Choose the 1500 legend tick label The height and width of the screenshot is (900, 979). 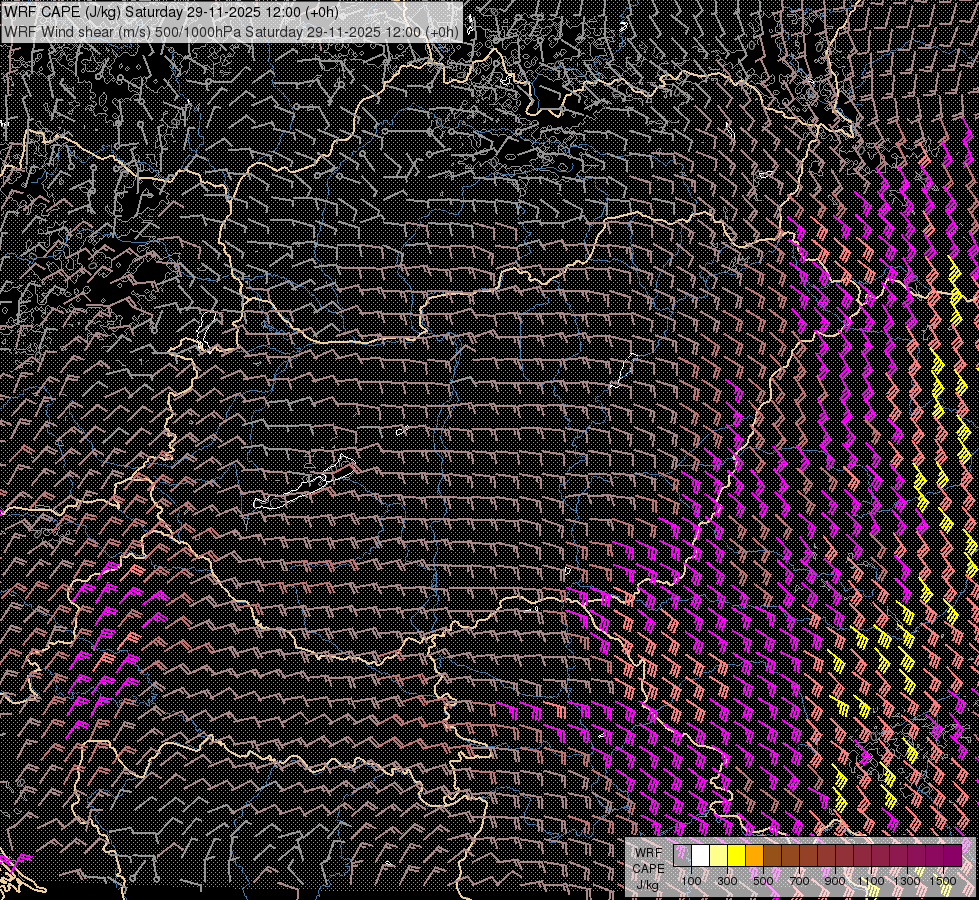(942, 881)
